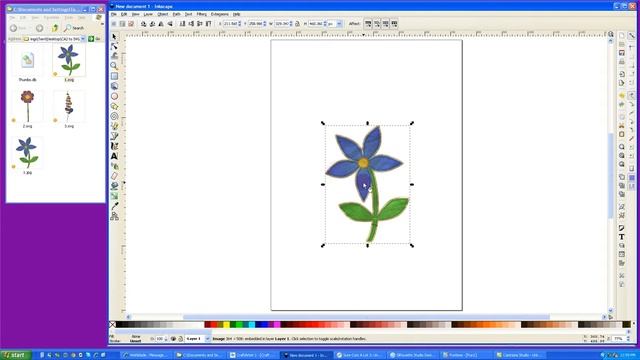Toggle second Affect button: scale rounded corners
Screen dimensions: 640x360
click(x=377, y=24)
